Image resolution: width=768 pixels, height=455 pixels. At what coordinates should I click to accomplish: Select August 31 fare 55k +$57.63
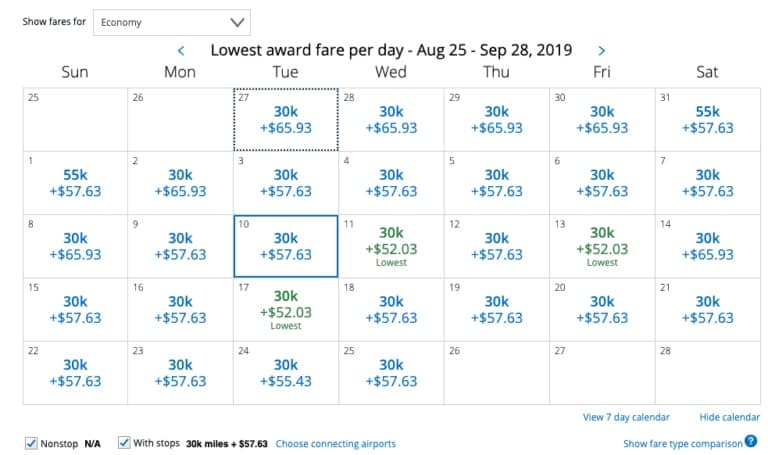[708, 120]
